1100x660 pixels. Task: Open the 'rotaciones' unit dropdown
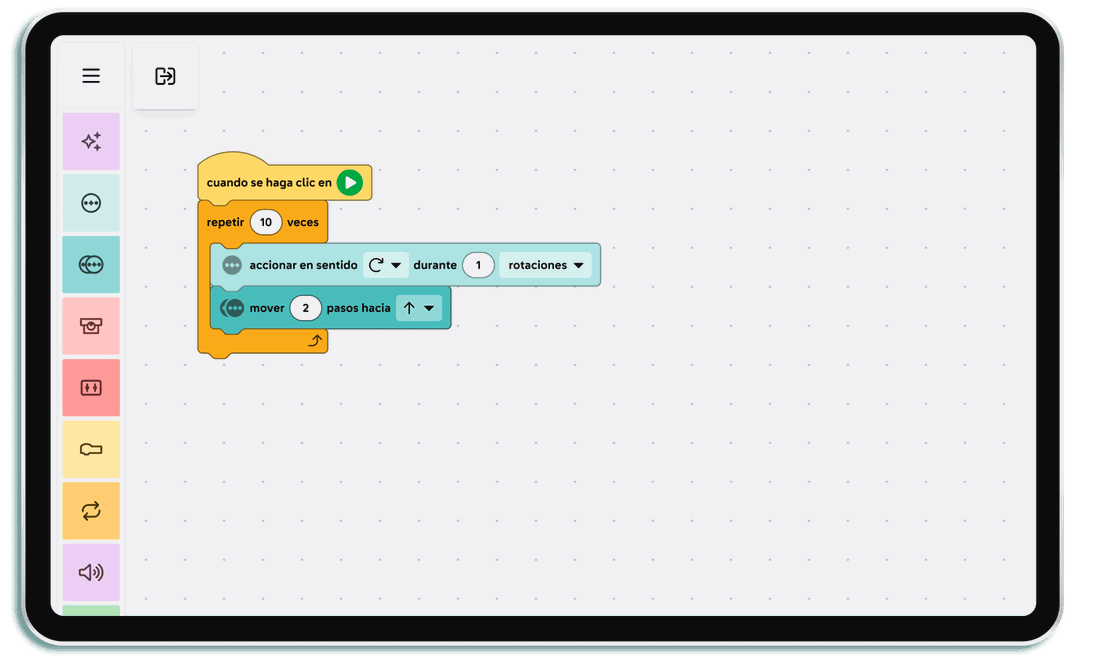click(546, 265)
